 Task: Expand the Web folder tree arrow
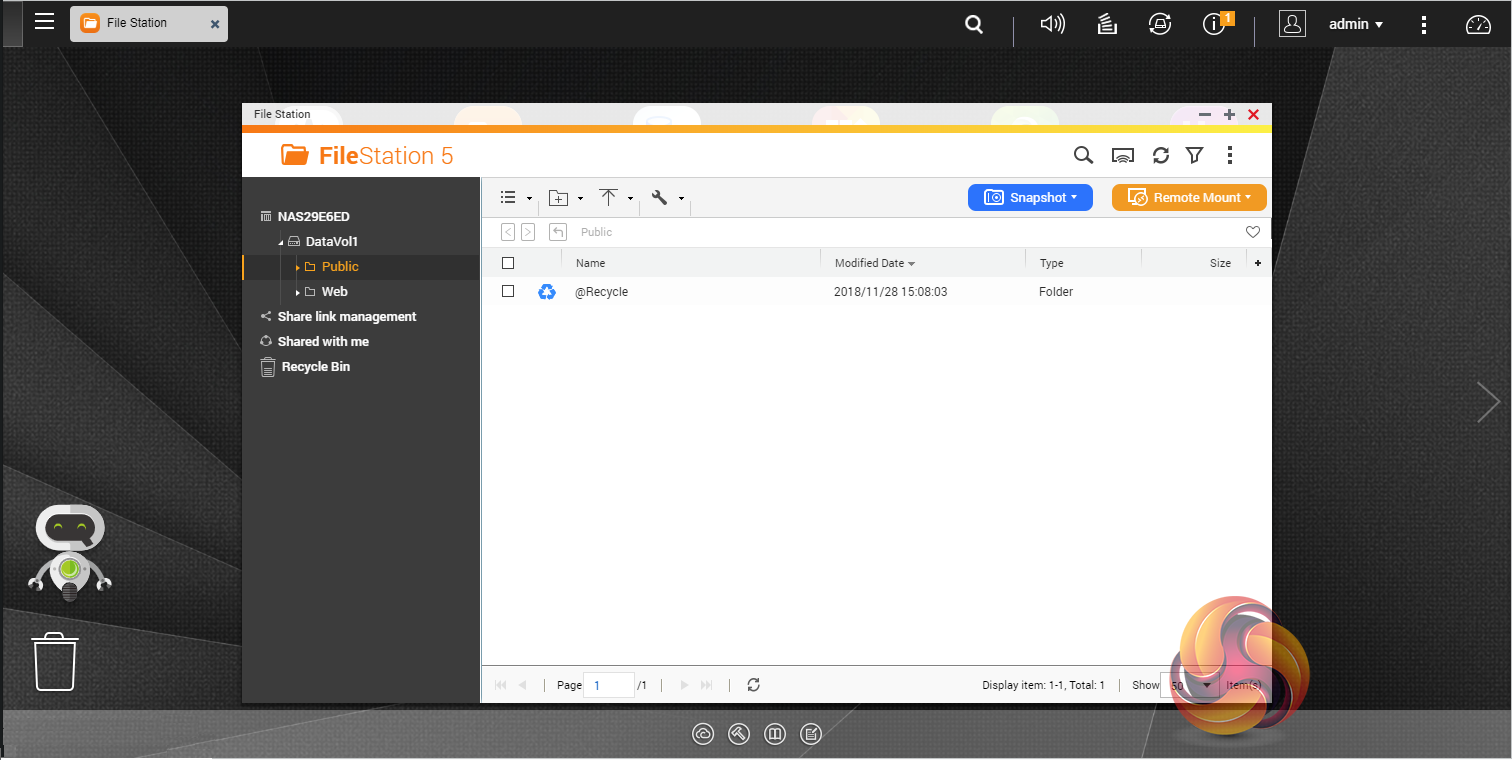[297, 292]
